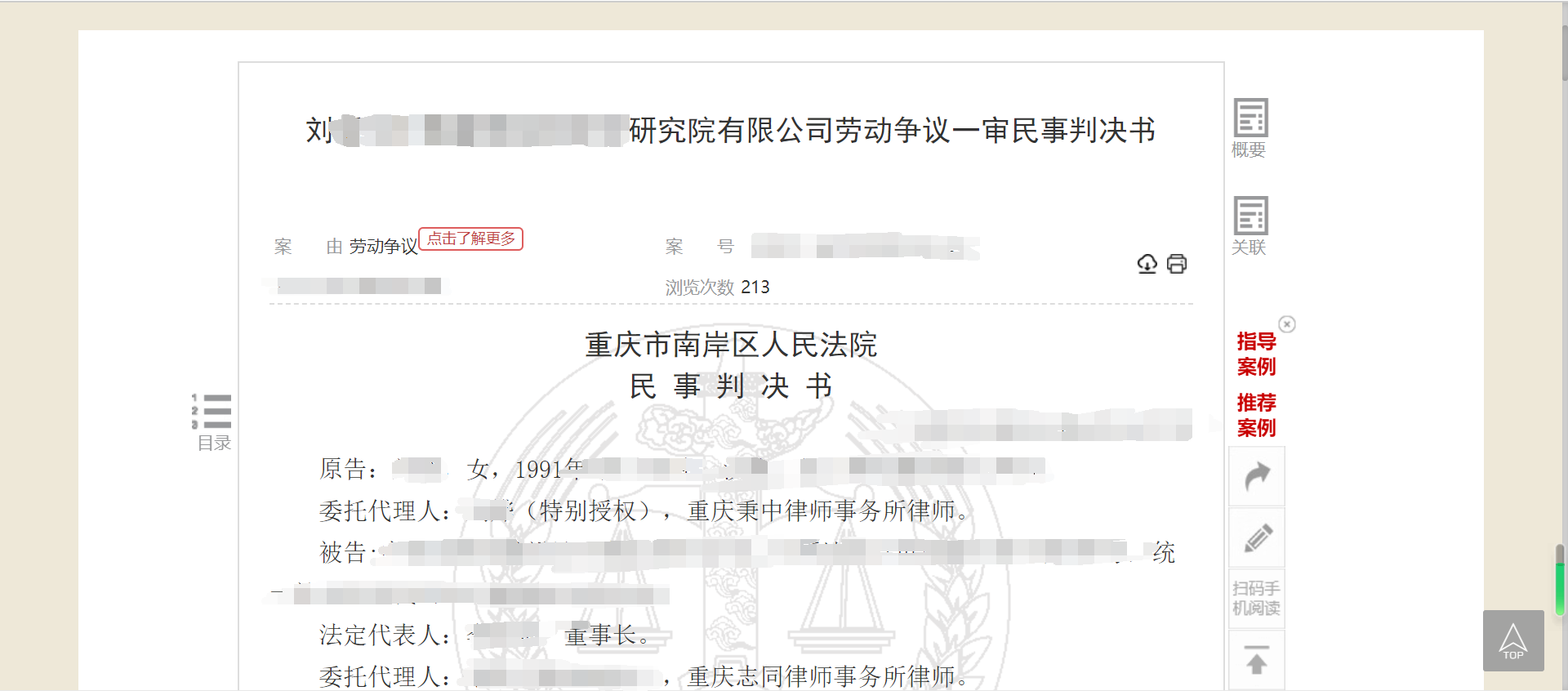1568x691 pixels.
Task: Click the 劳动争议 case cause text
Action: point(383,247)
